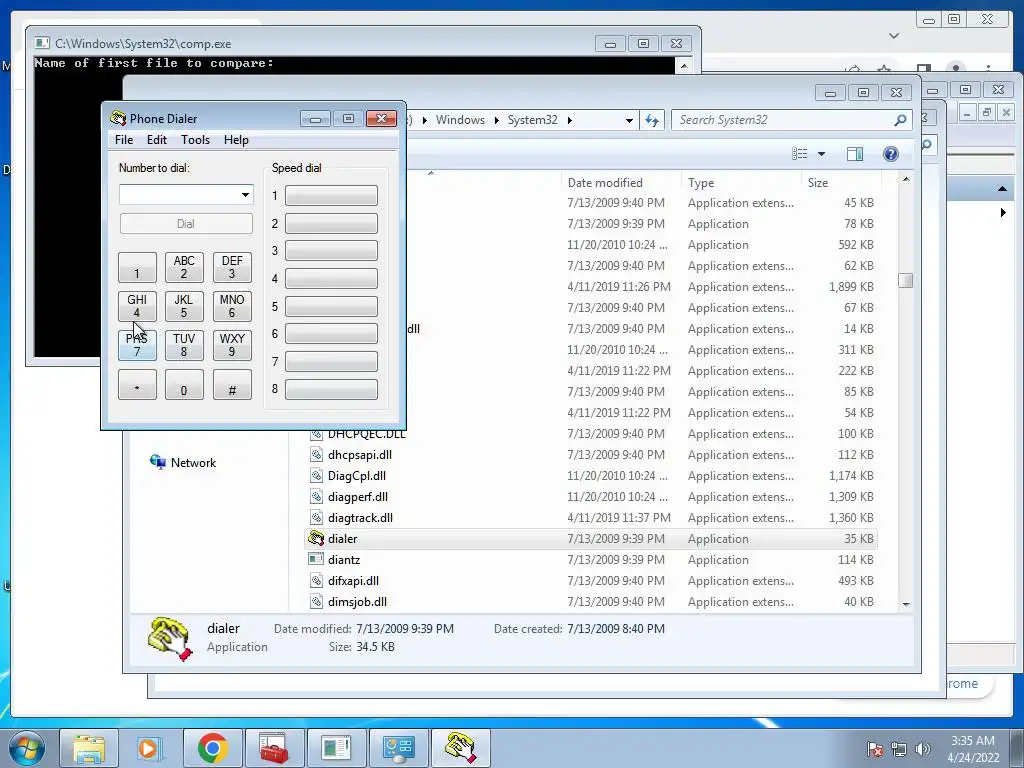Click the # keypad button

pos(232,385)
